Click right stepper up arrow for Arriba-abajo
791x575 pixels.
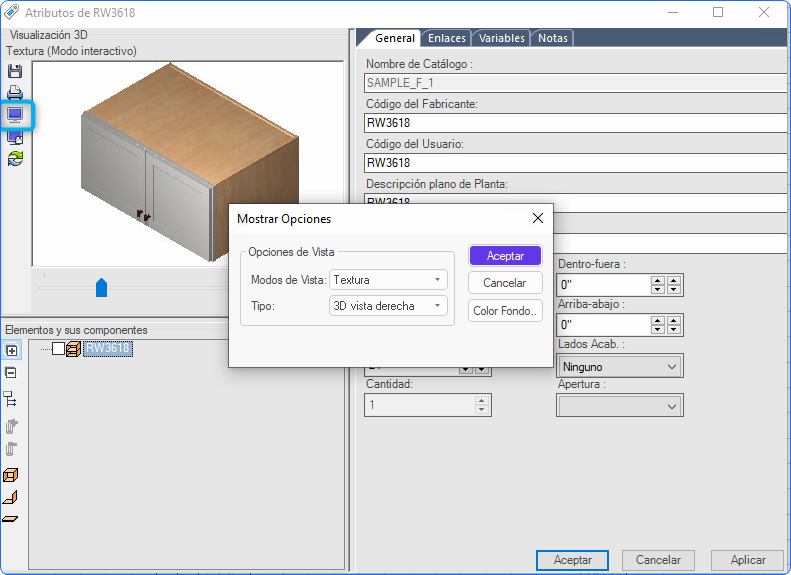[674, 320]
